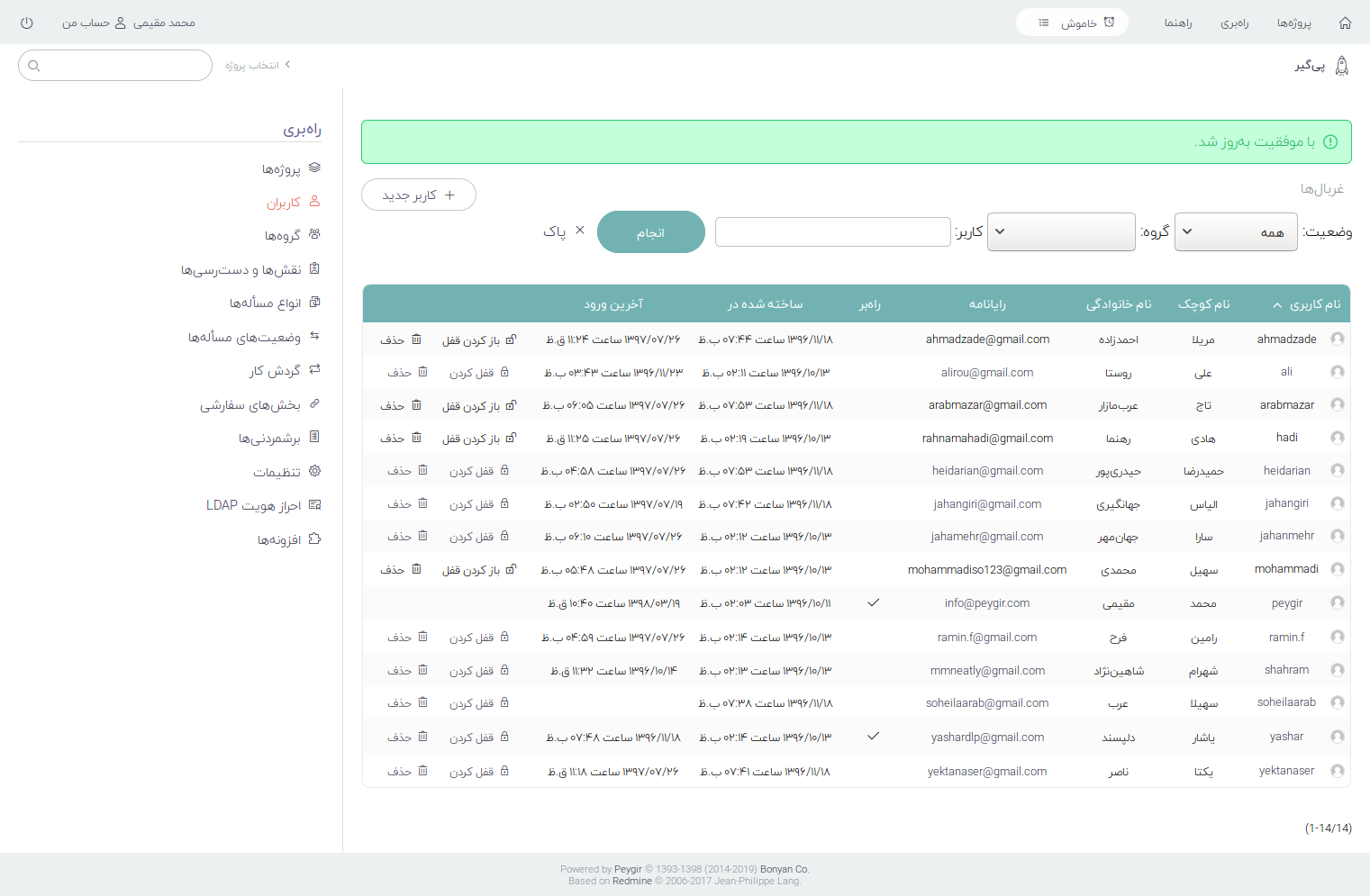Click the issue types (انواع مسأله‌ها) icon
Screen dimensions: 1370x896
[x=314, y=302]
